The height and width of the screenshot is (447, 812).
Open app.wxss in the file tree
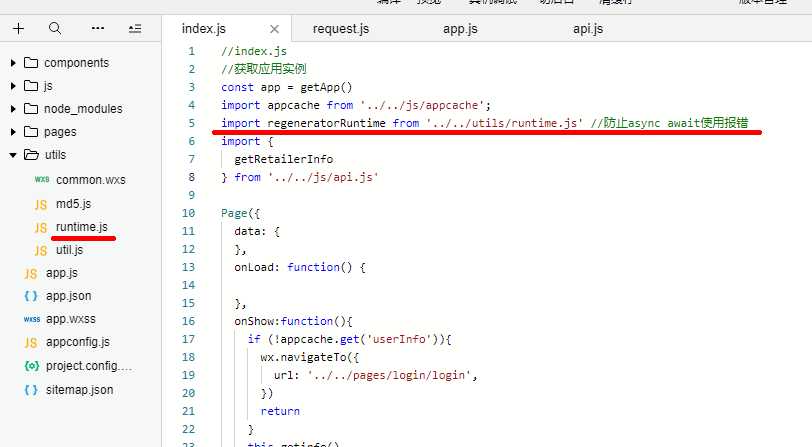[70, 319]
